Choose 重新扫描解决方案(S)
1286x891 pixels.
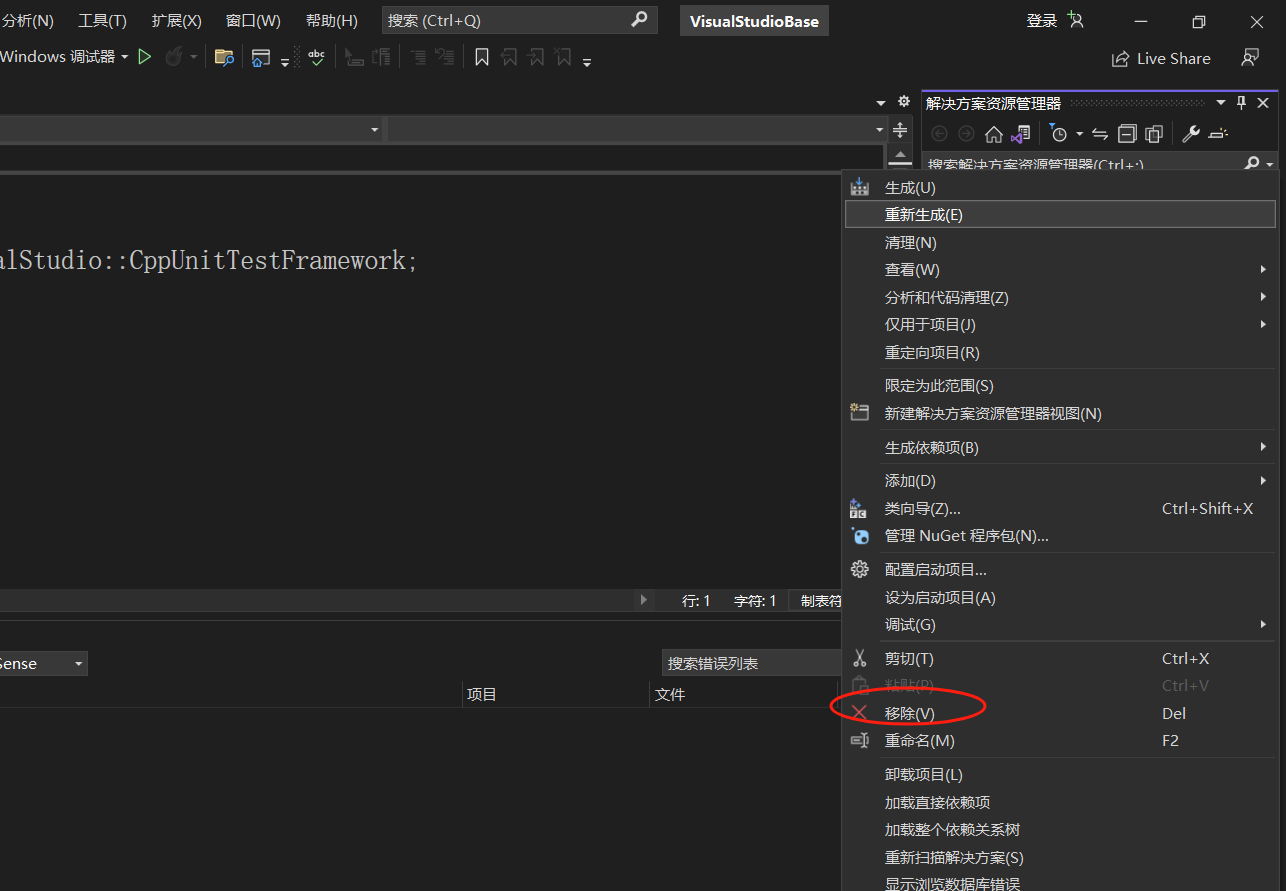[x=1060, y=857]
